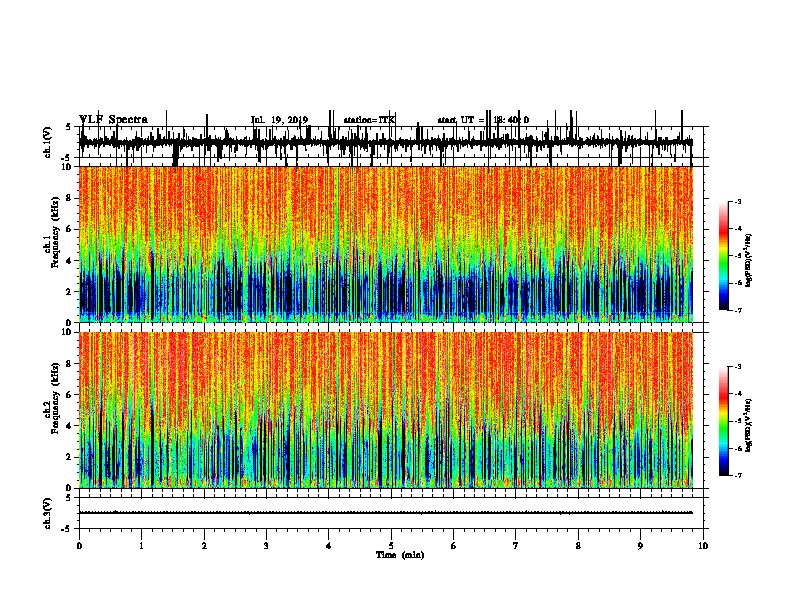The image size is (792, 612).
Task: Select the "start UT = 18:40:0" header text
Action: point(483,120)
